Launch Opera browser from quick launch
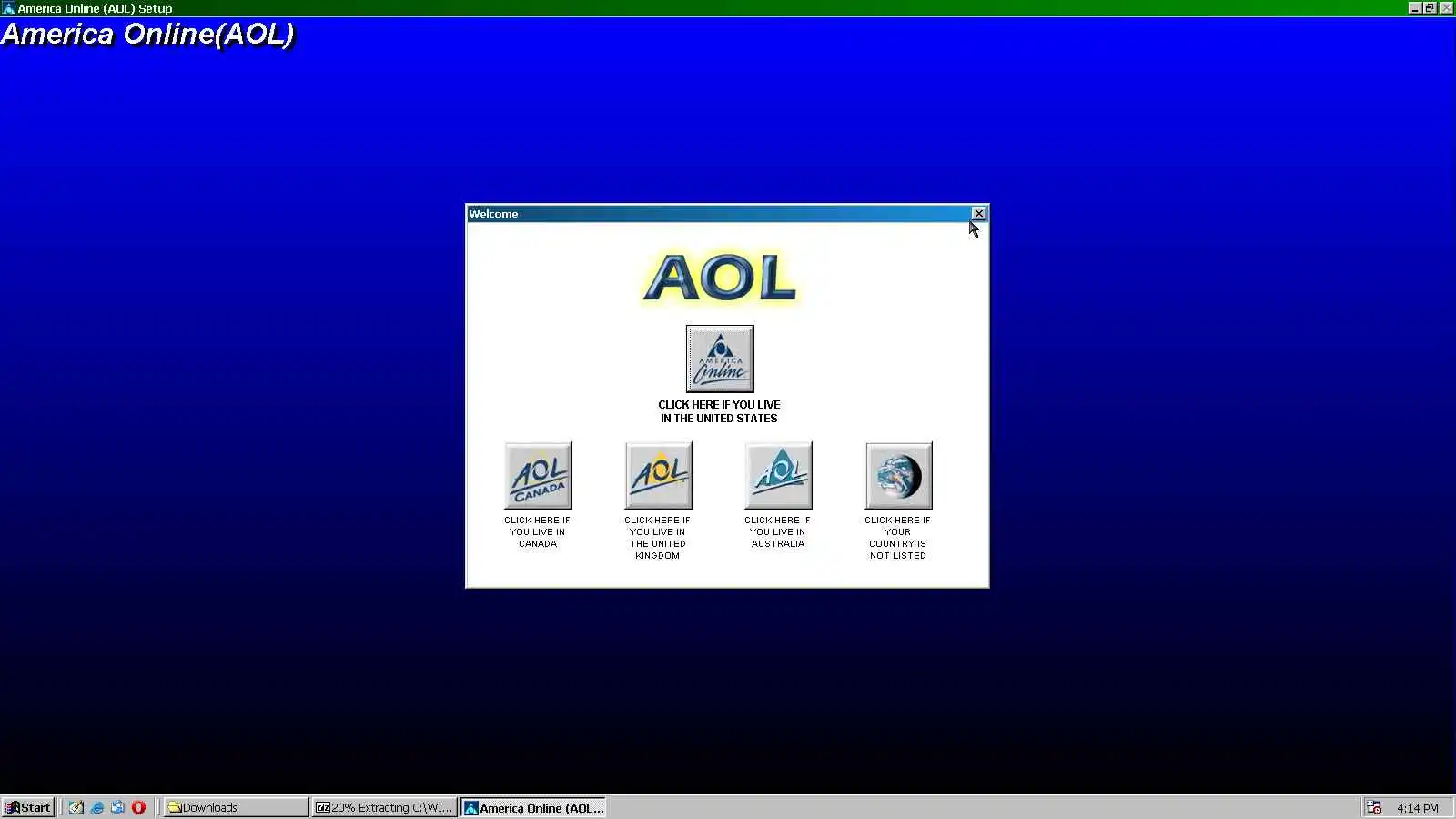 coord(138,807)
